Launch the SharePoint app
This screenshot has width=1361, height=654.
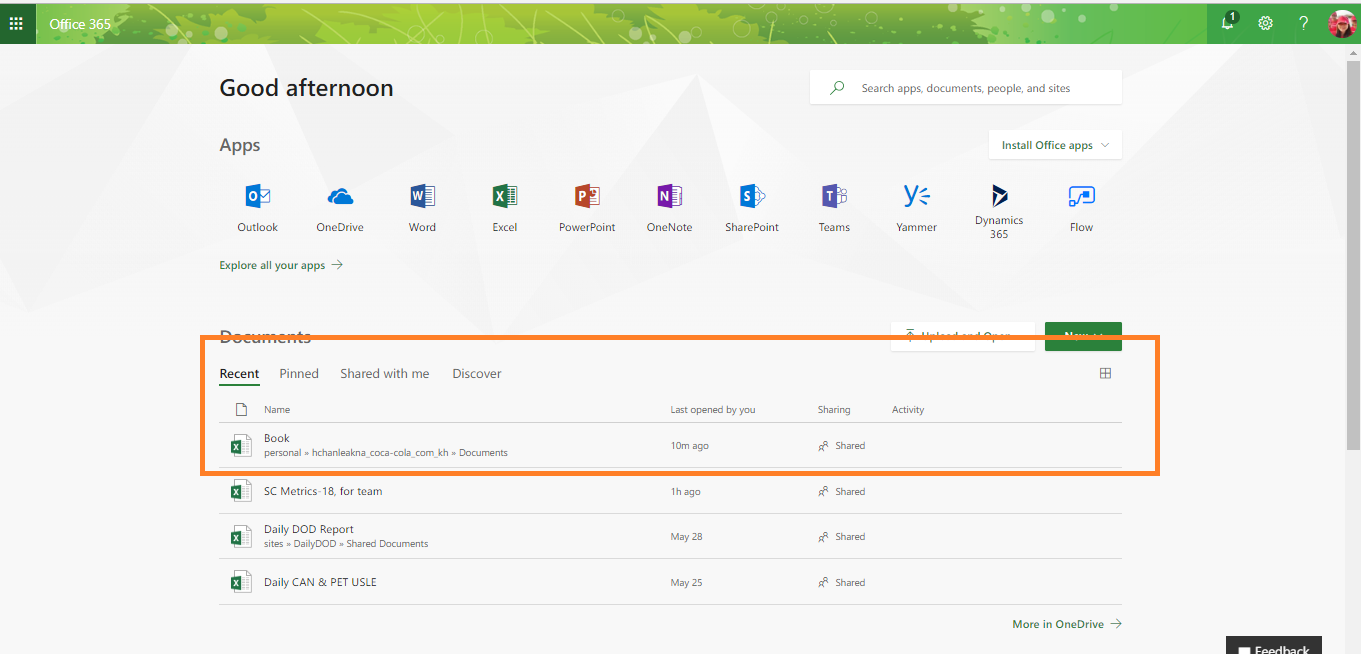tap(752, 208)
